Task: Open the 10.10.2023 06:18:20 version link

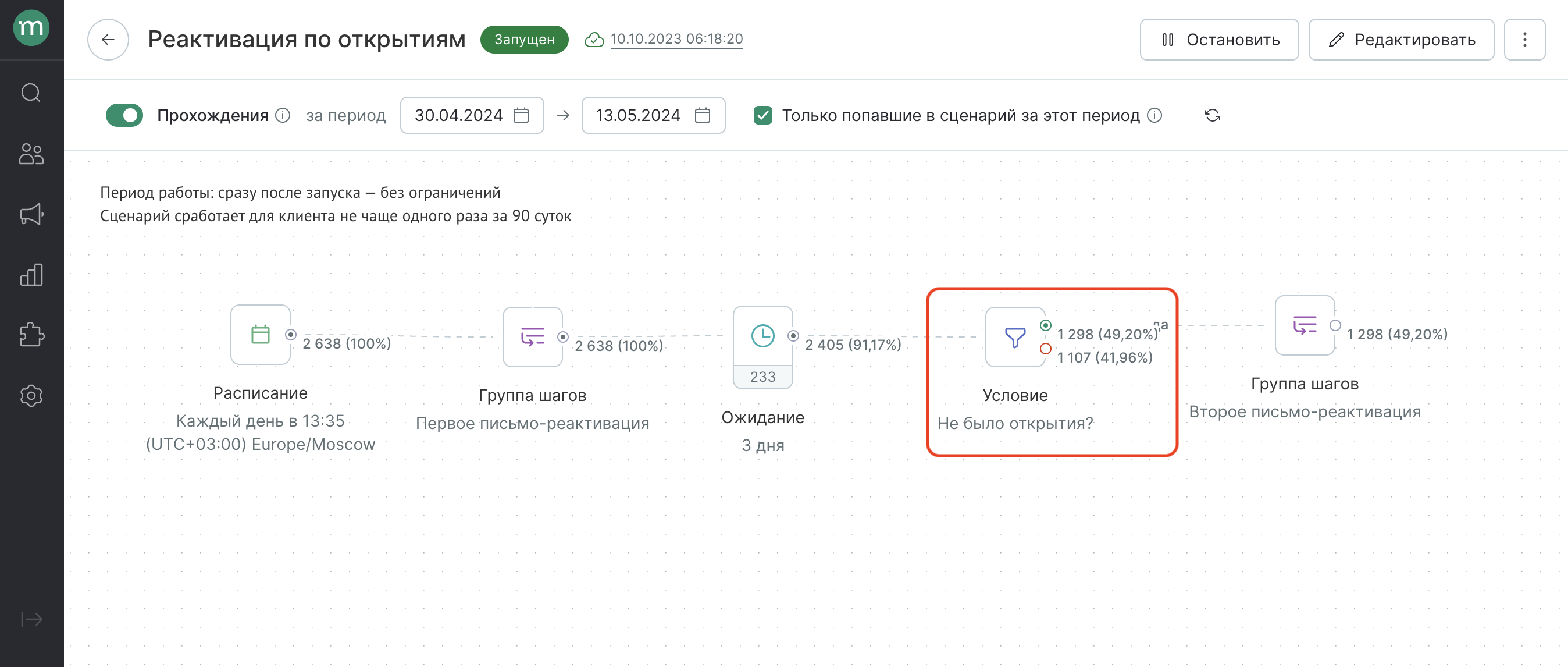Action: [676, 39]
